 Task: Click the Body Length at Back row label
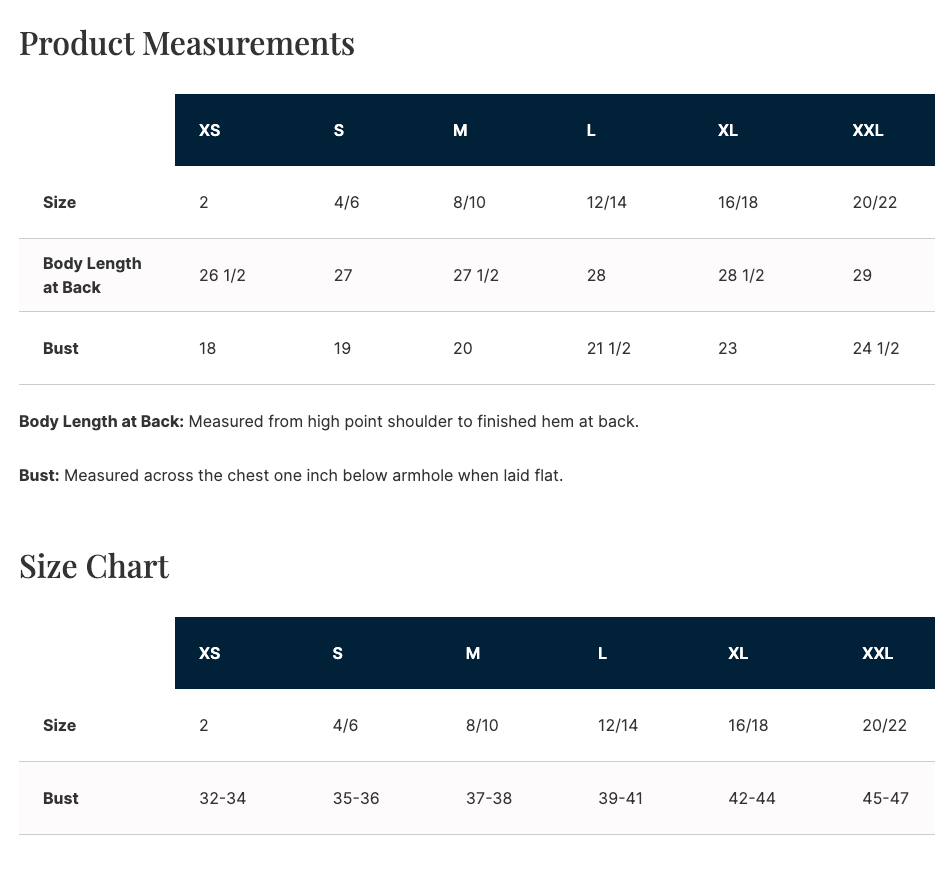click(x=92, y=275)
